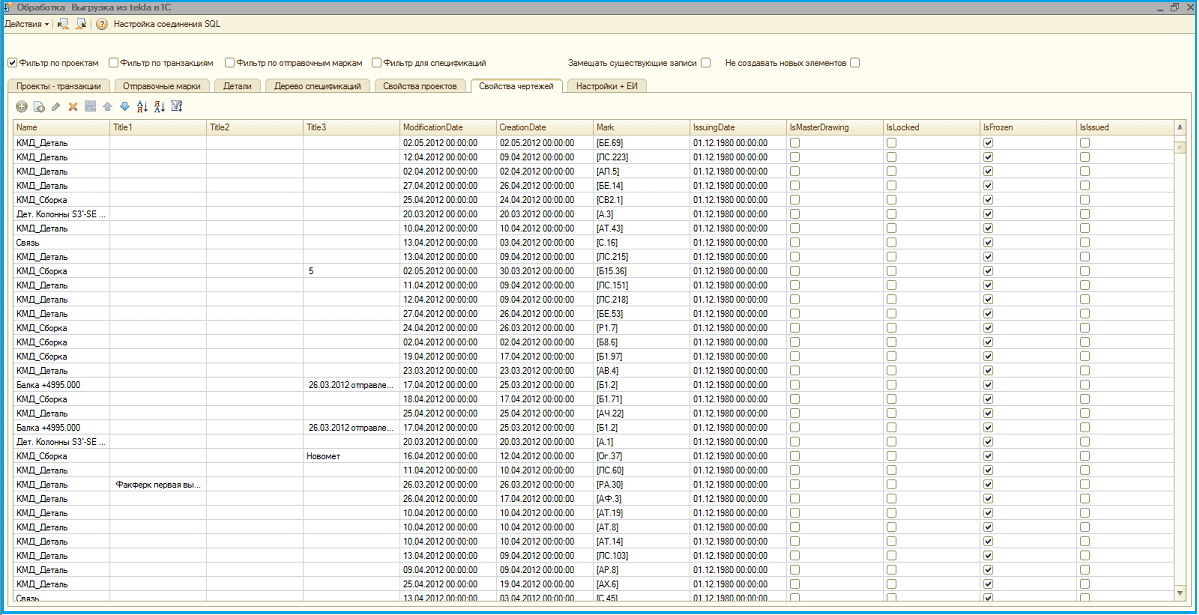
Task: Toggle the Фильтр по проектам checkbox
Action: (x=13, y=63)
